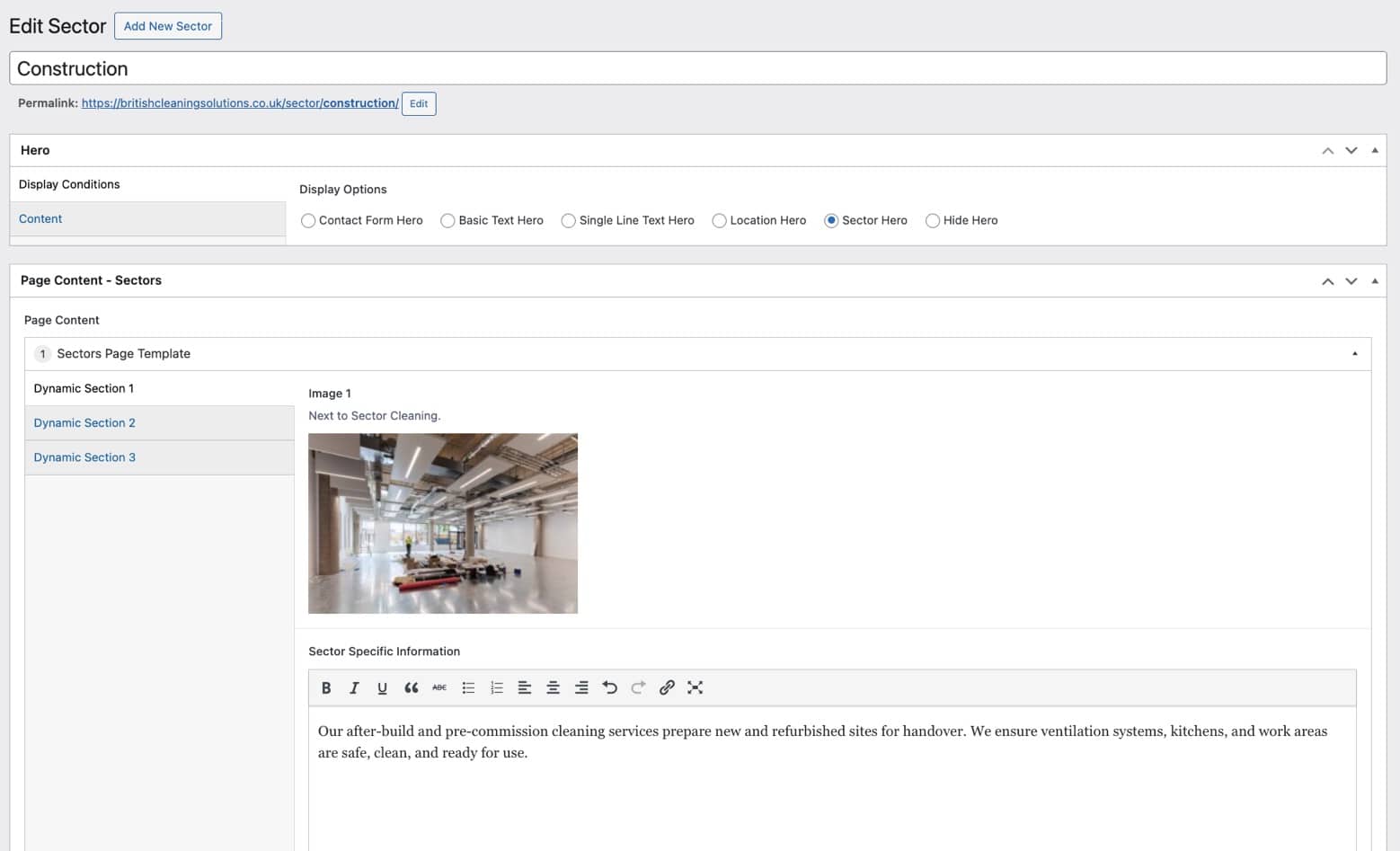
Task: Click the Sectors Page Template row number 1
Action: [42, 354]
